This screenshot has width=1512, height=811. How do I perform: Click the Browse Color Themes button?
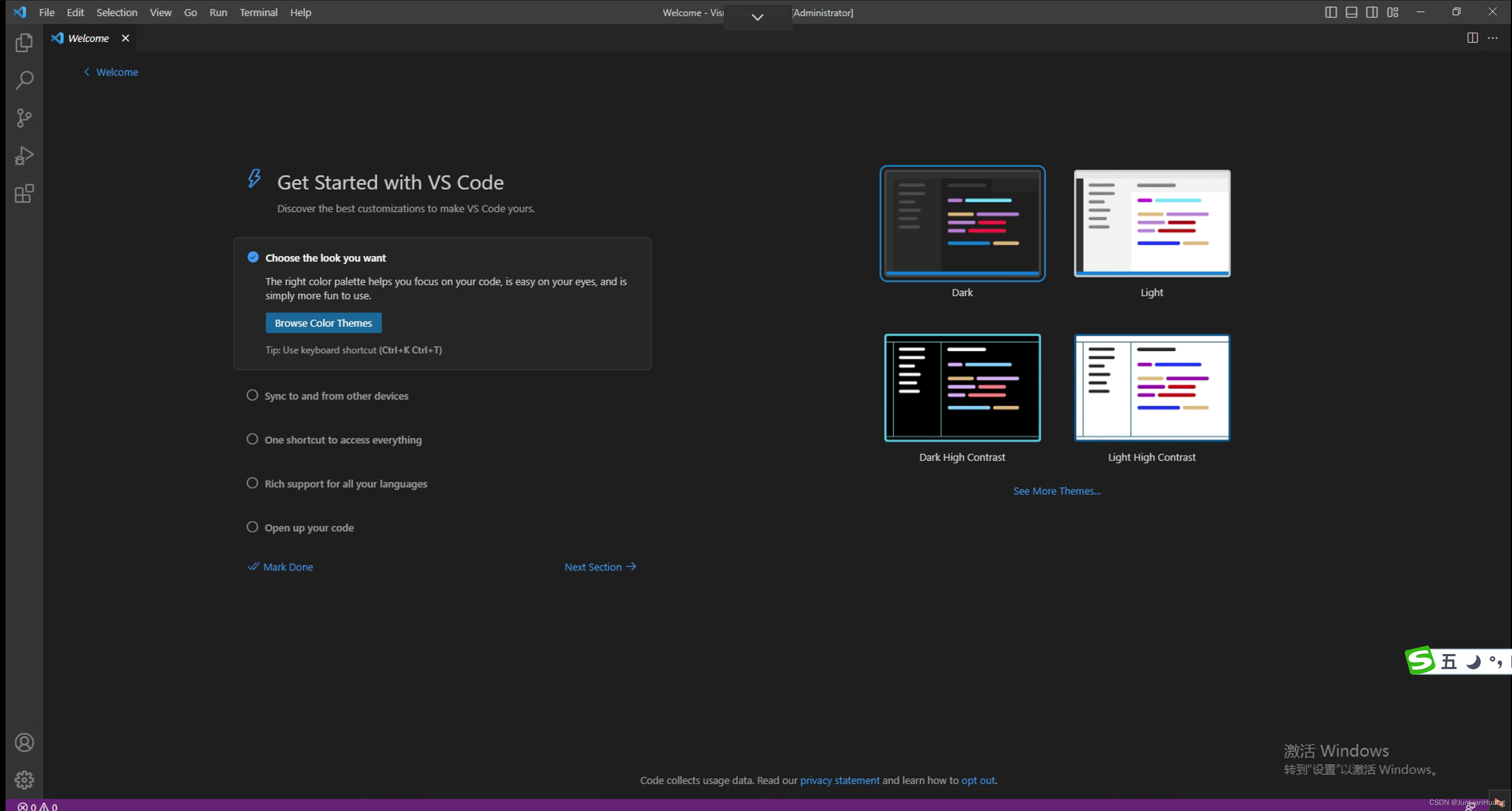pyautogui.click(x=323, y=323)
